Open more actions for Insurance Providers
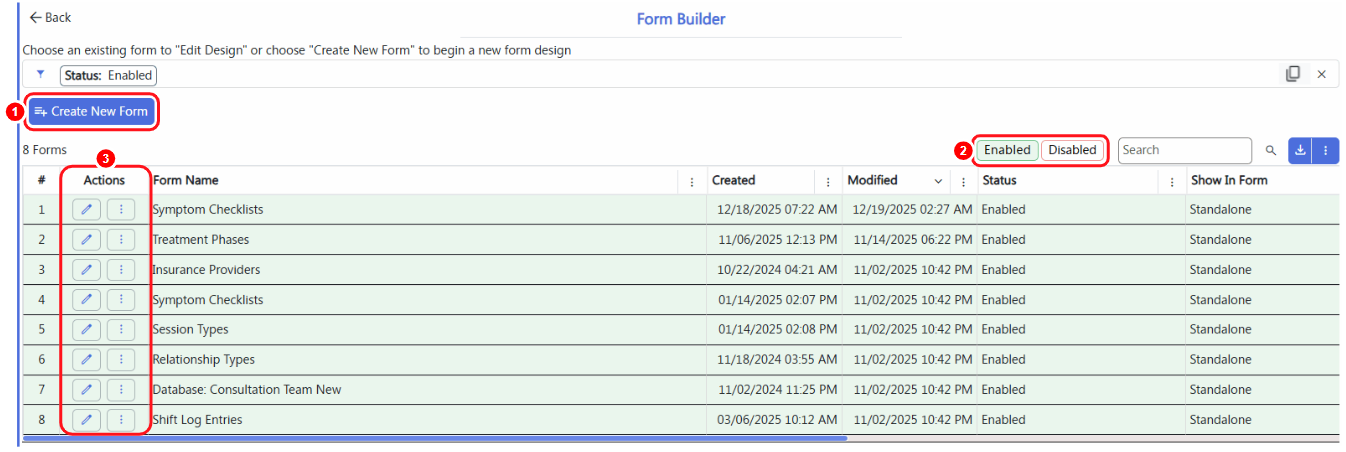1346x452 pixels. (121, 270)
